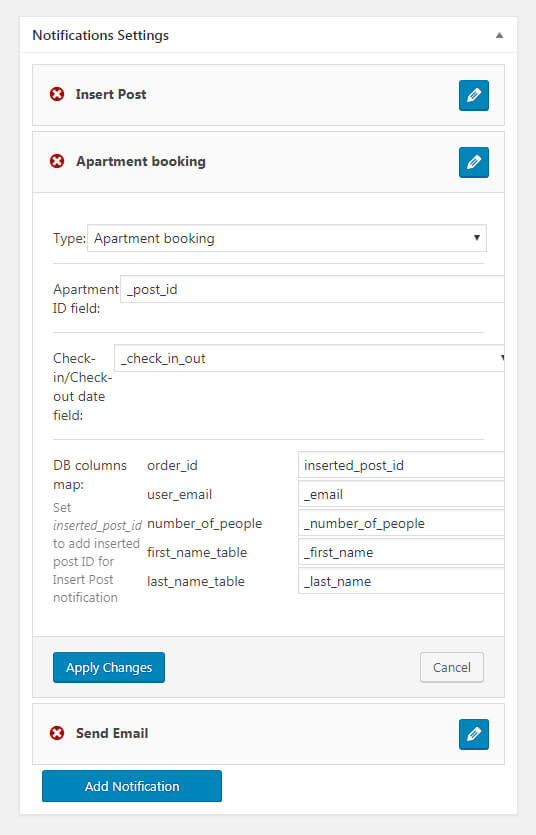Open the Check-in/Check-out date field dropdown
Viewport: 536px width, 835px height.
[309, 358]
